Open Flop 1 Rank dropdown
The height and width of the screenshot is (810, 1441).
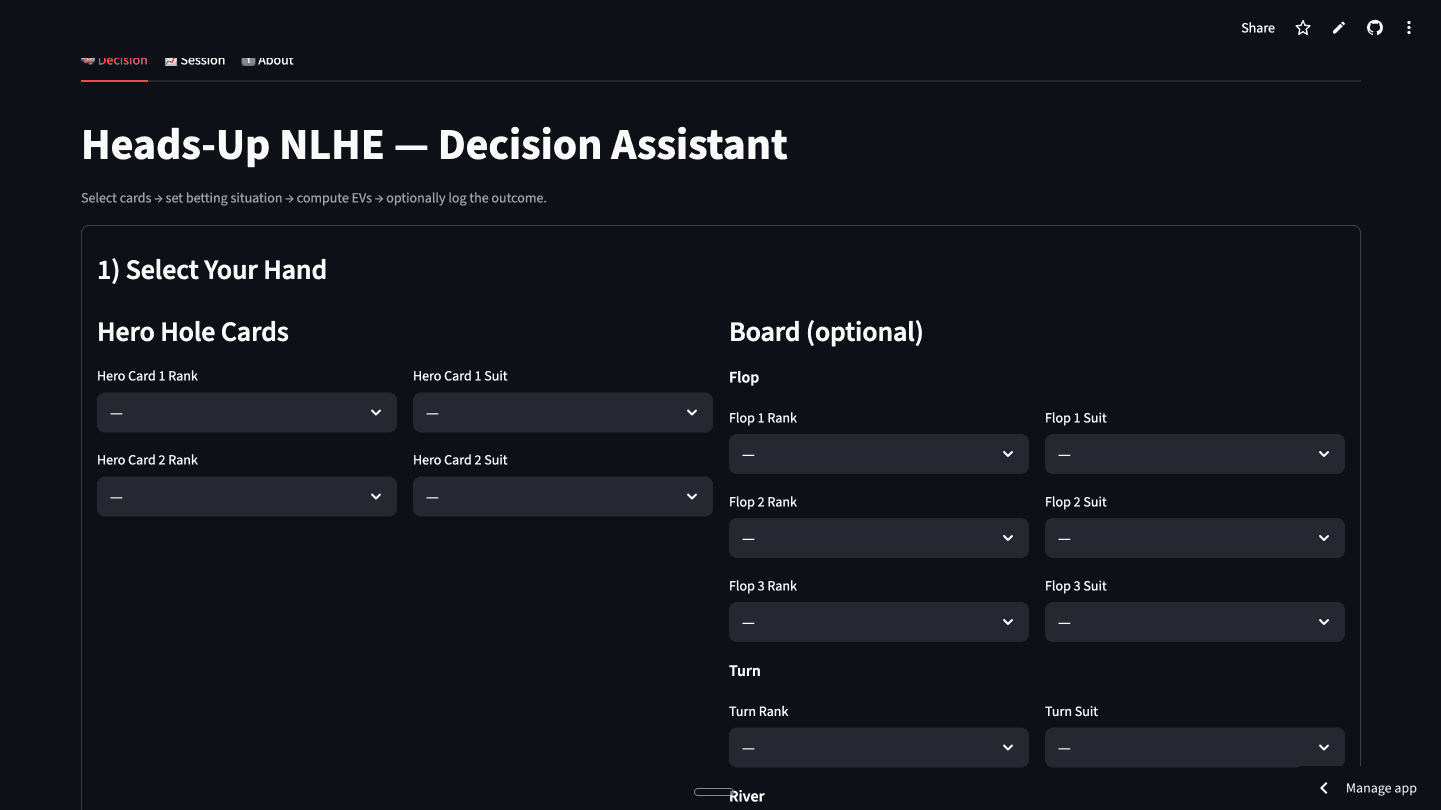pyautogui.click(x=878, y=454)
